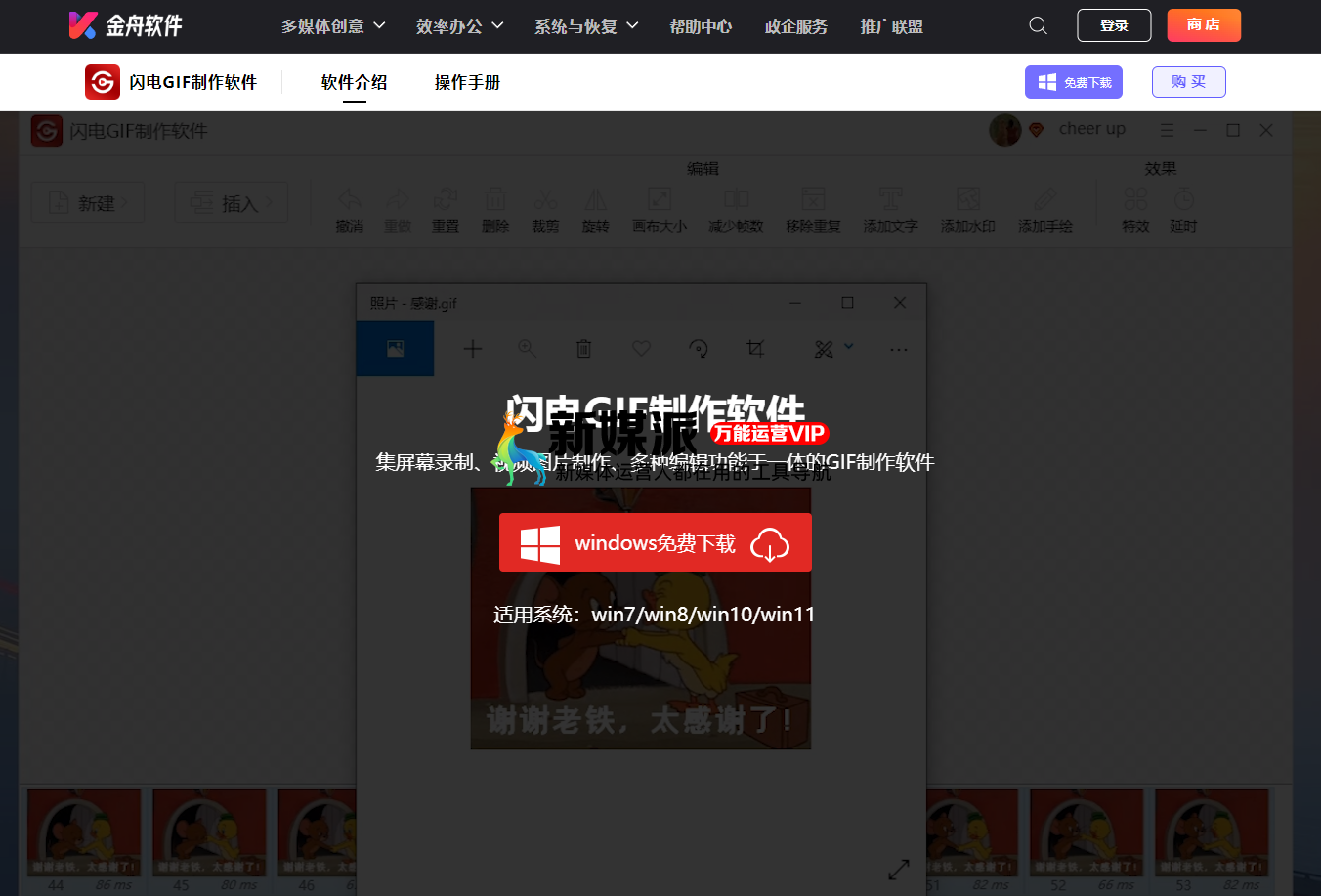Select the fullscreen arrows icon in photo viewer
The image size is (1321, 896).
899,869
